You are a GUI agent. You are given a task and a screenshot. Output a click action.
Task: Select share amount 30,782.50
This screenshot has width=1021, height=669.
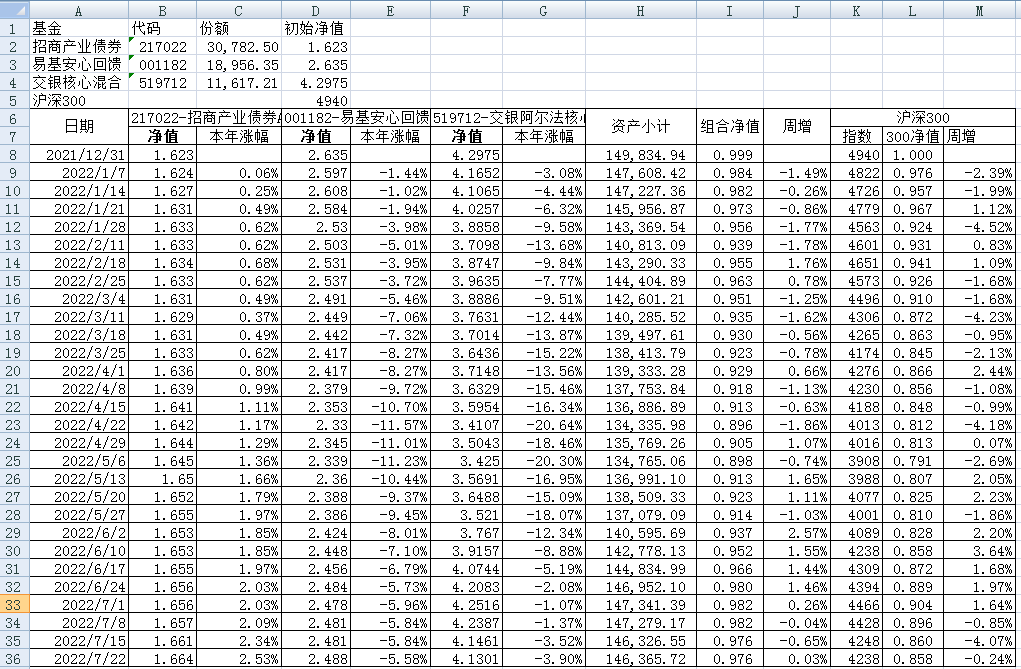[239, 47]
